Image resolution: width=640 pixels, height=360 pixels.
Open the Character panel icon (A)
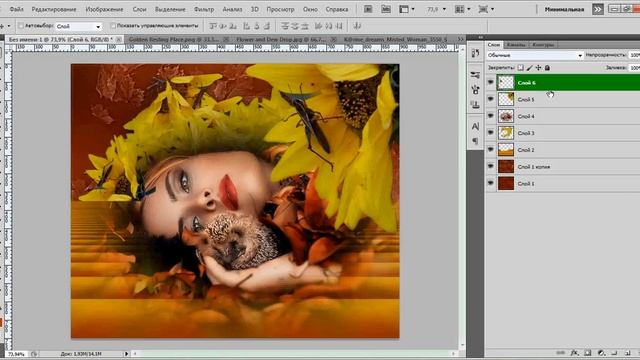coord(475,127)
